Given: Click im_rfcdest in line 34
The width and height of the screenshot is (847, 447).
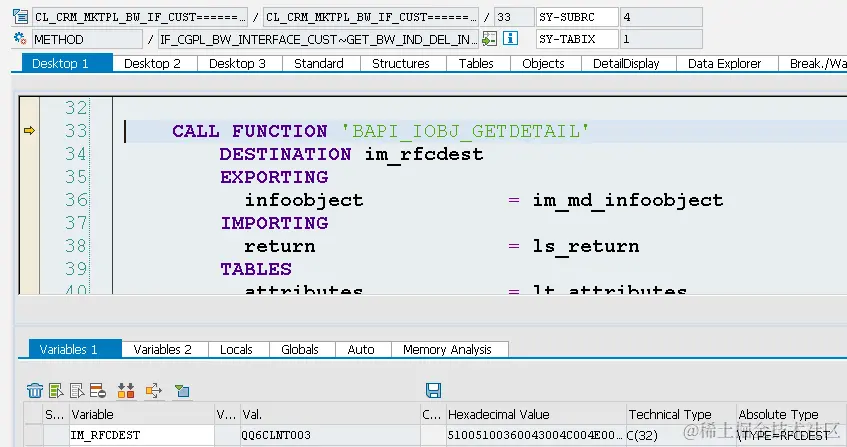Looking at the screenshot, I should (424, 154).
